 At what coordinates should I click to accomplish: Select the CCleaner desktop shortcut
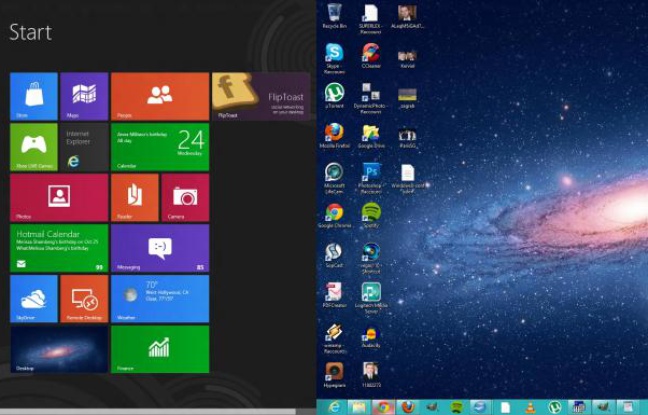click(371, 56)
